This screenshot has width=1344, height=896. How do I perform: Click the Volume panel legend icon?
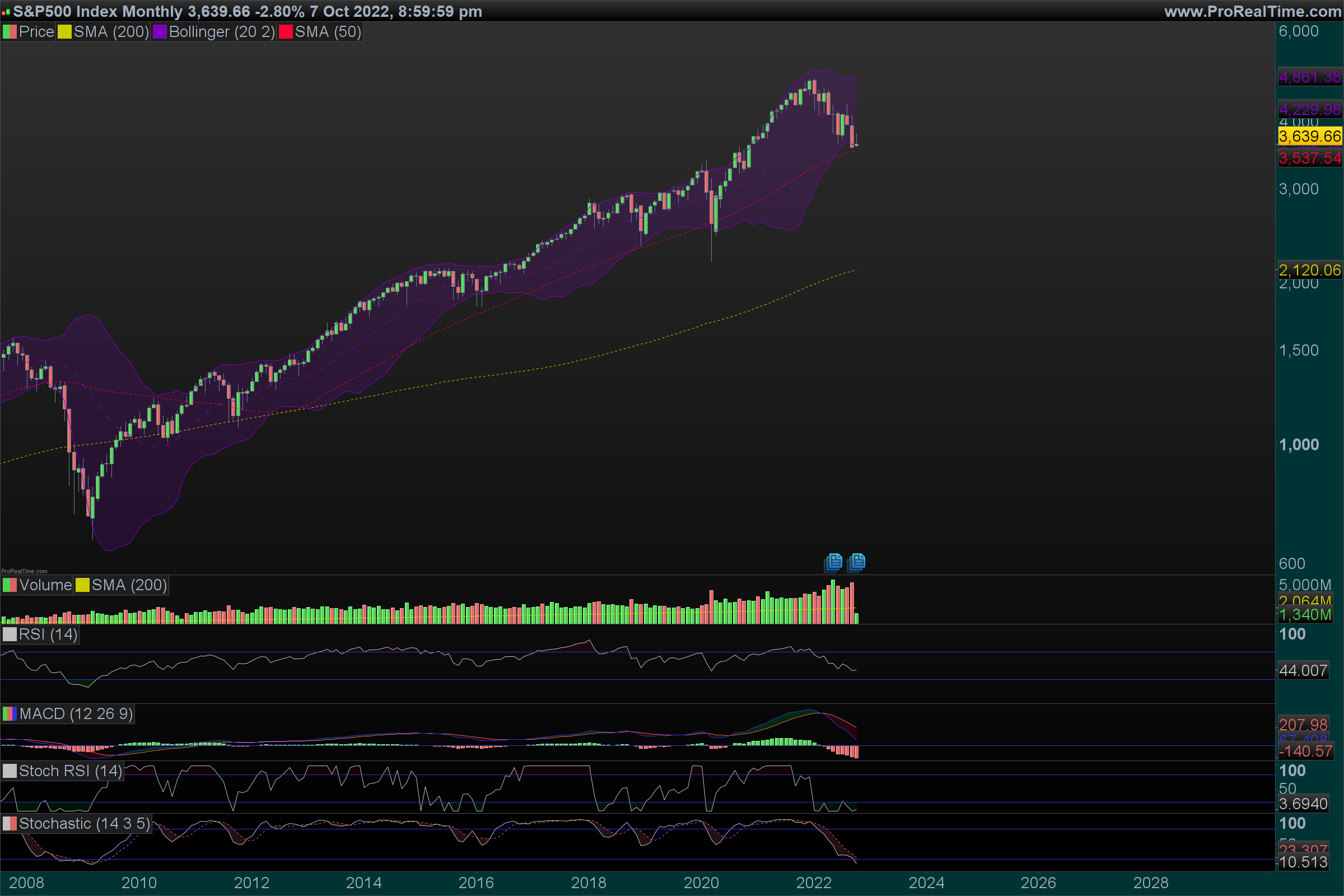coord(10,585)
